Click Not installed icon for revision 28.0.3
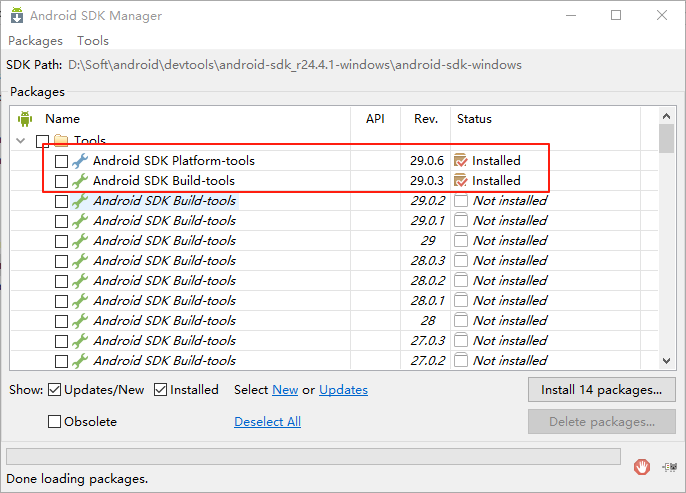 [x=461, y=261]
